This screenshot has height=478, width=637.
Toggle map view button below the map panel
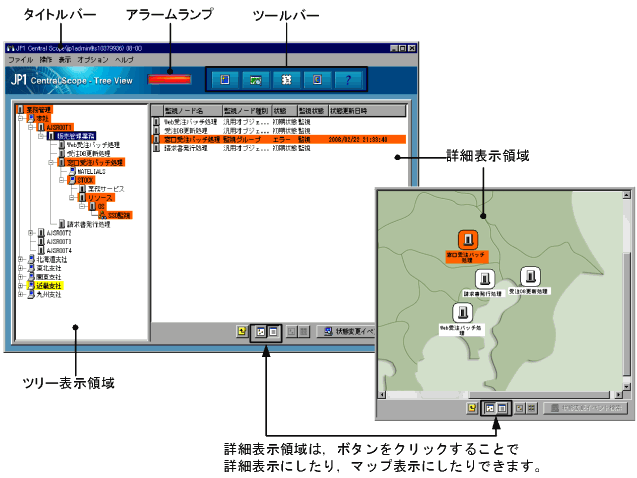490,408
